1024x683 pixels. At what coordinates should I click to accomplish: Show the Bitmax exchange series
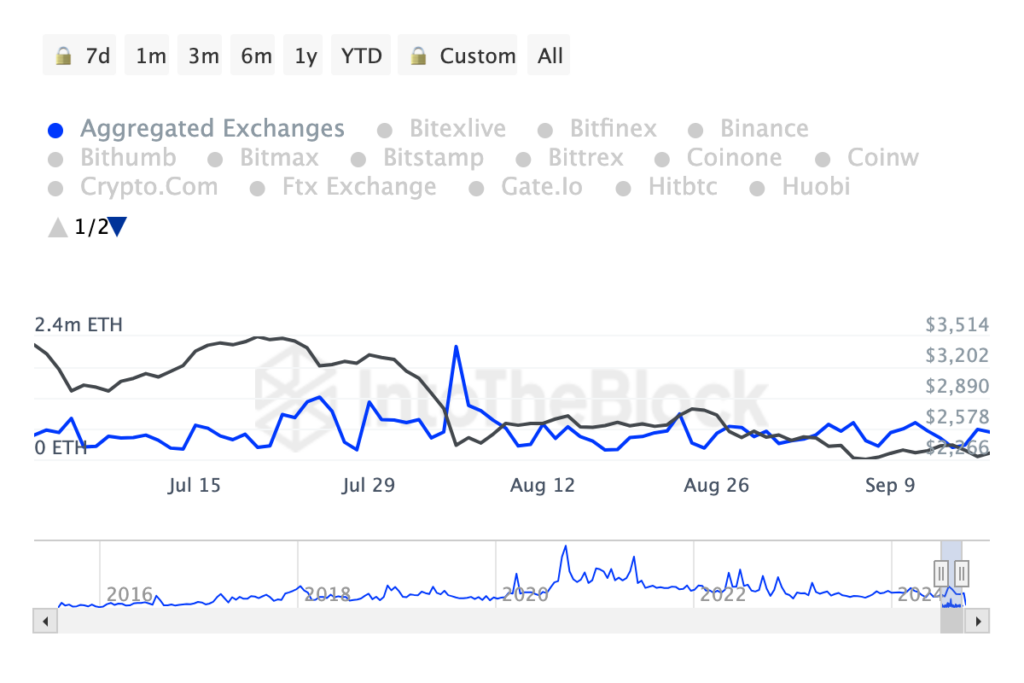(263, 157)
